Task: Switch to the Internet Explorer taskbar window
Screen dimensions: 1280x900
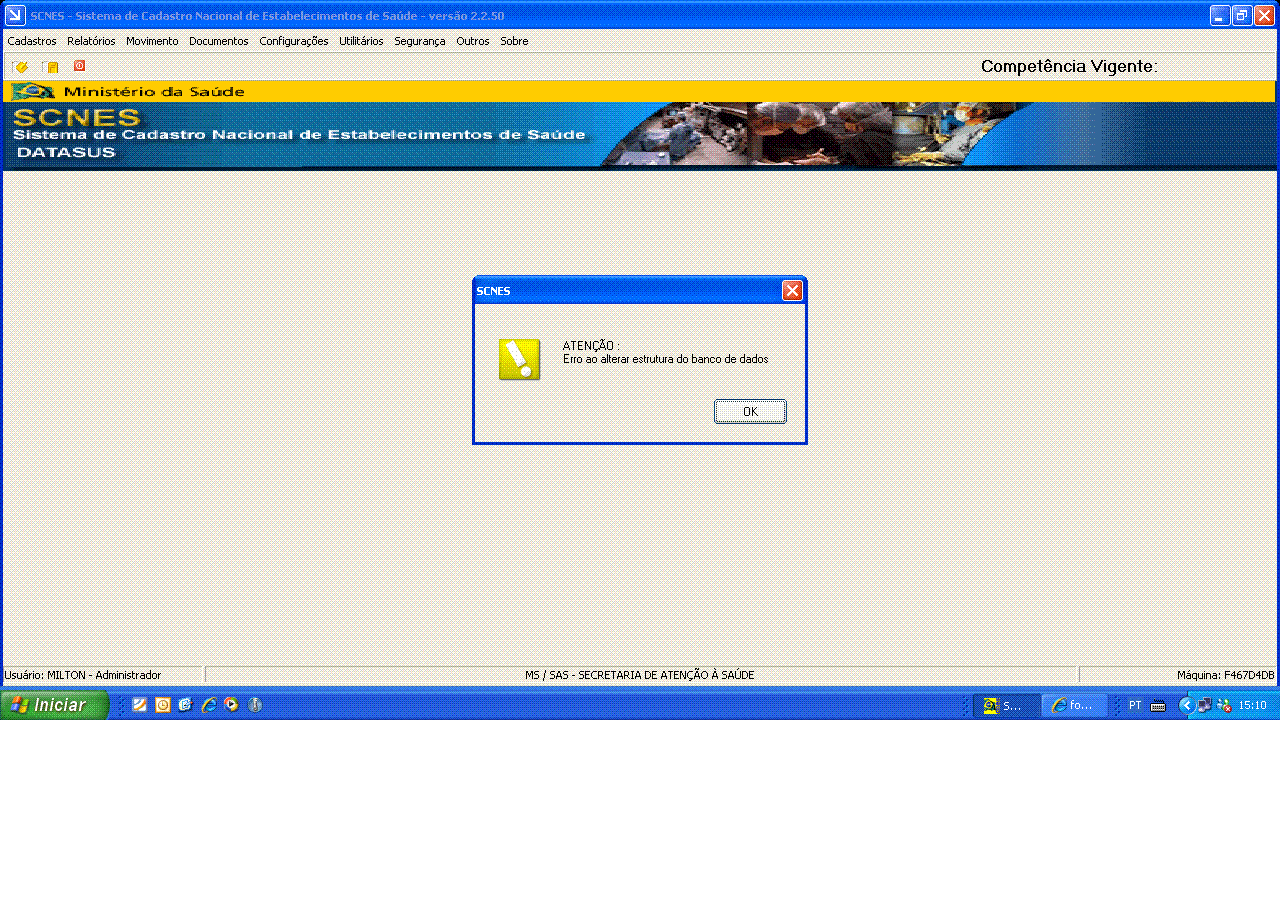Action: [x=1073, y=705]
